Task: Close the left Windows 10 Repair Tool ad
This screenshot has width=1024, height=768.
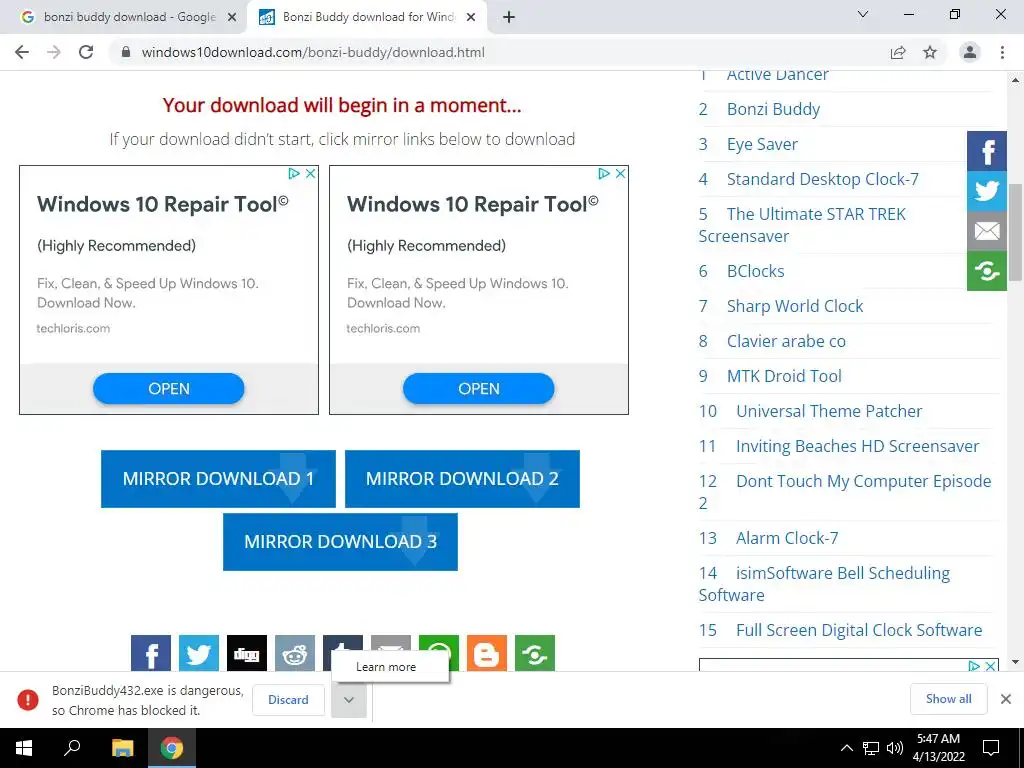Action: (311, 173)
